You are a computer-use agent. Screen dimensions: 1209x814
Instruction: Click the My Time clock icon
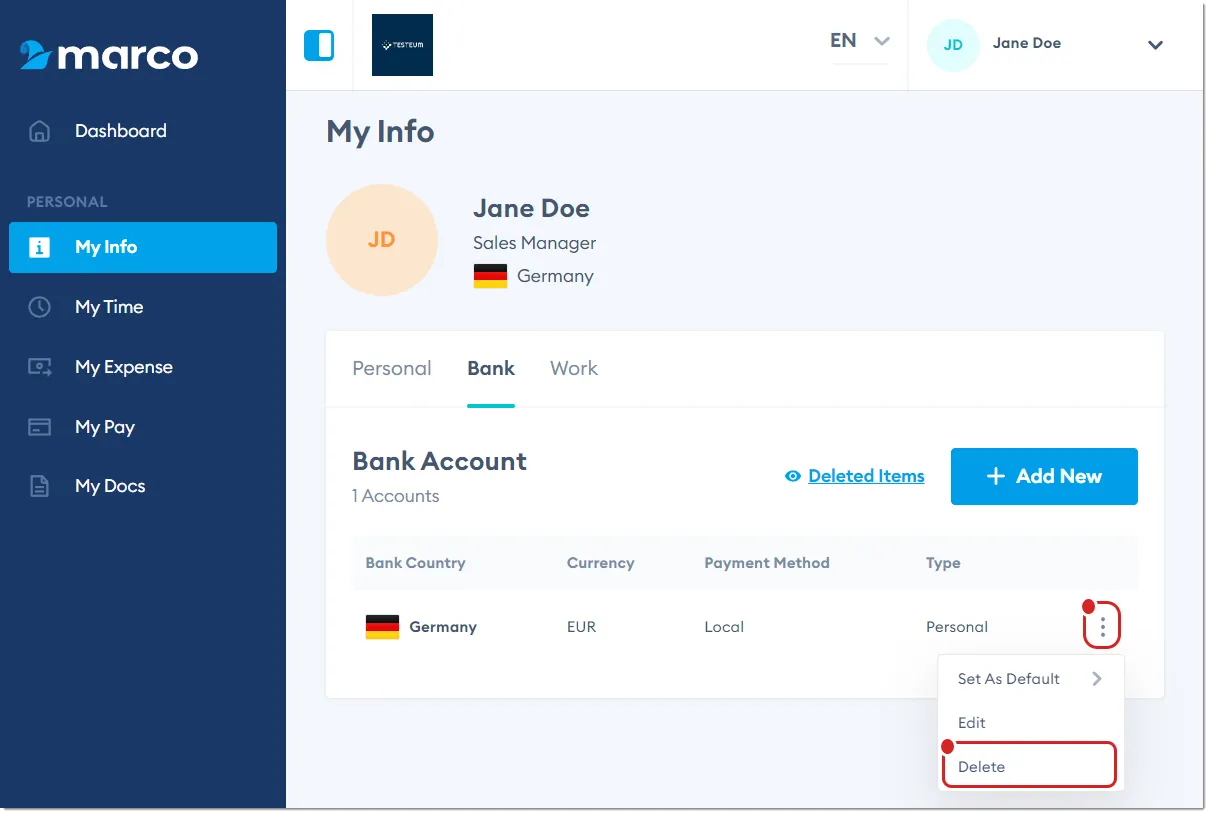39,307
